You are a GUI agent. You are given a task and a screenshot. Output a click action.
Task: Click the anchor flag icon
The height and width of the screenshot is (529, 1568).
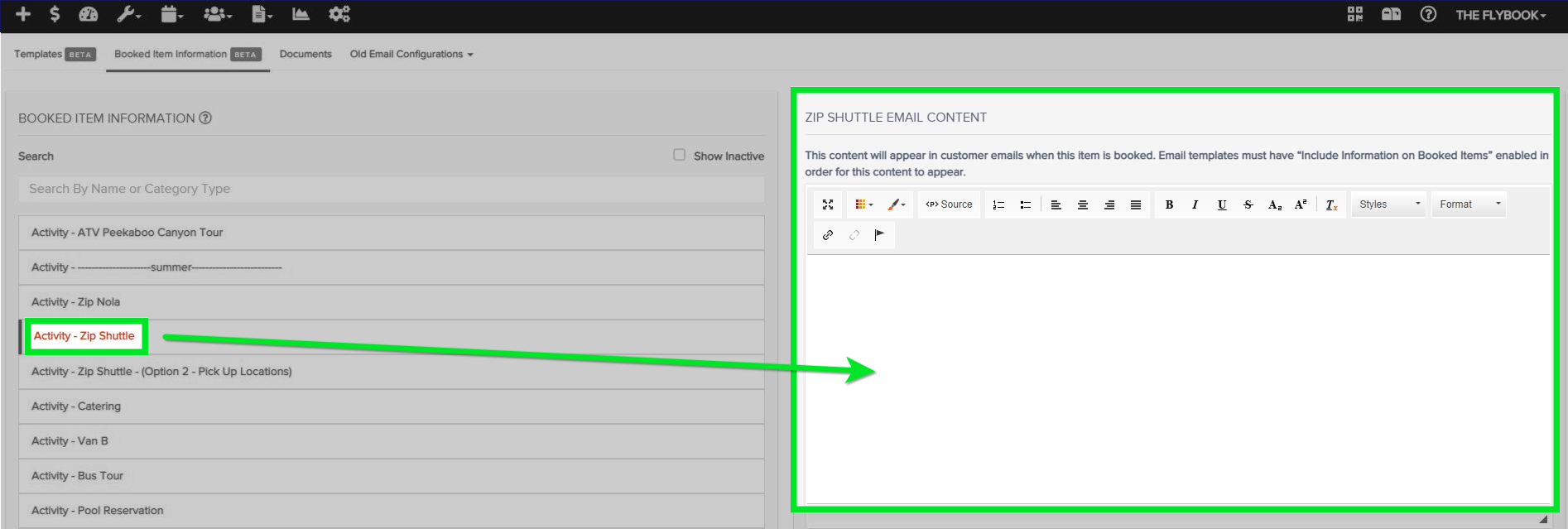[879, 235]
